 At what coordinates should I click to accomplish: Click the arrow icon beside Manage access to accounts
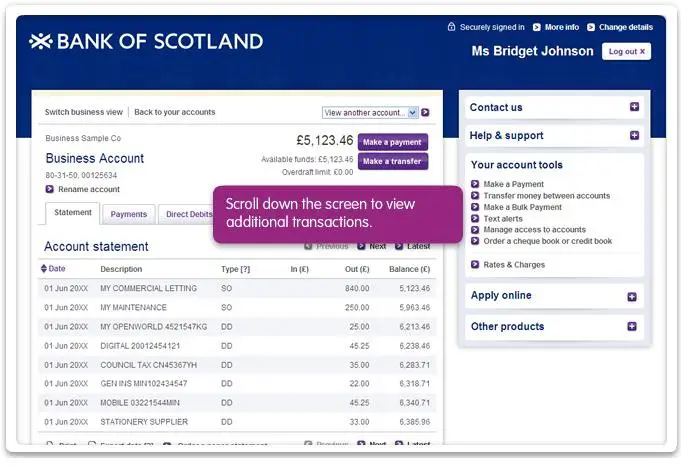click(x=475, y=229)
